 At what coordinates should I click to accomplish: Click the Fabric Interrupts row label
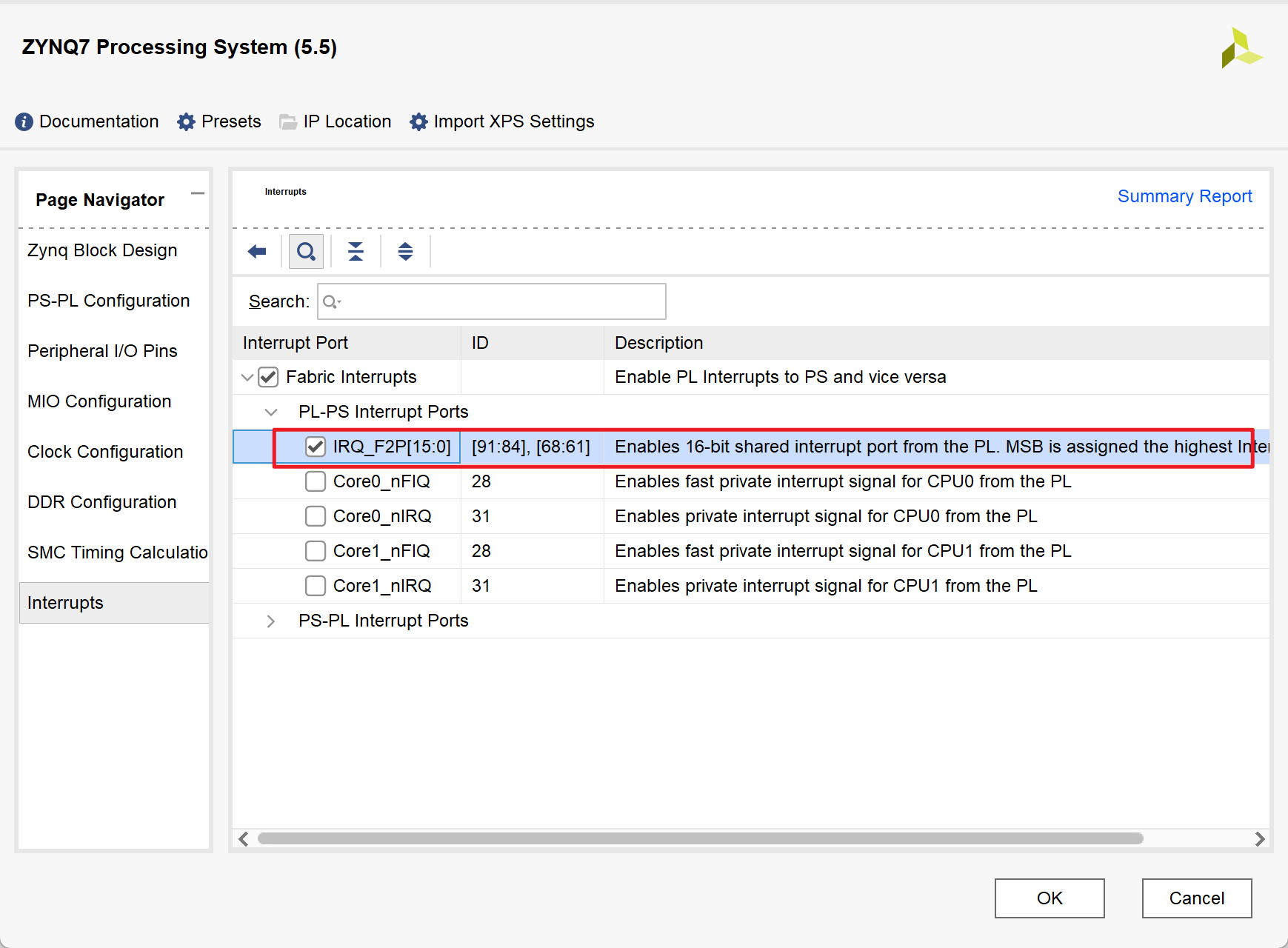tap(351, 377)
